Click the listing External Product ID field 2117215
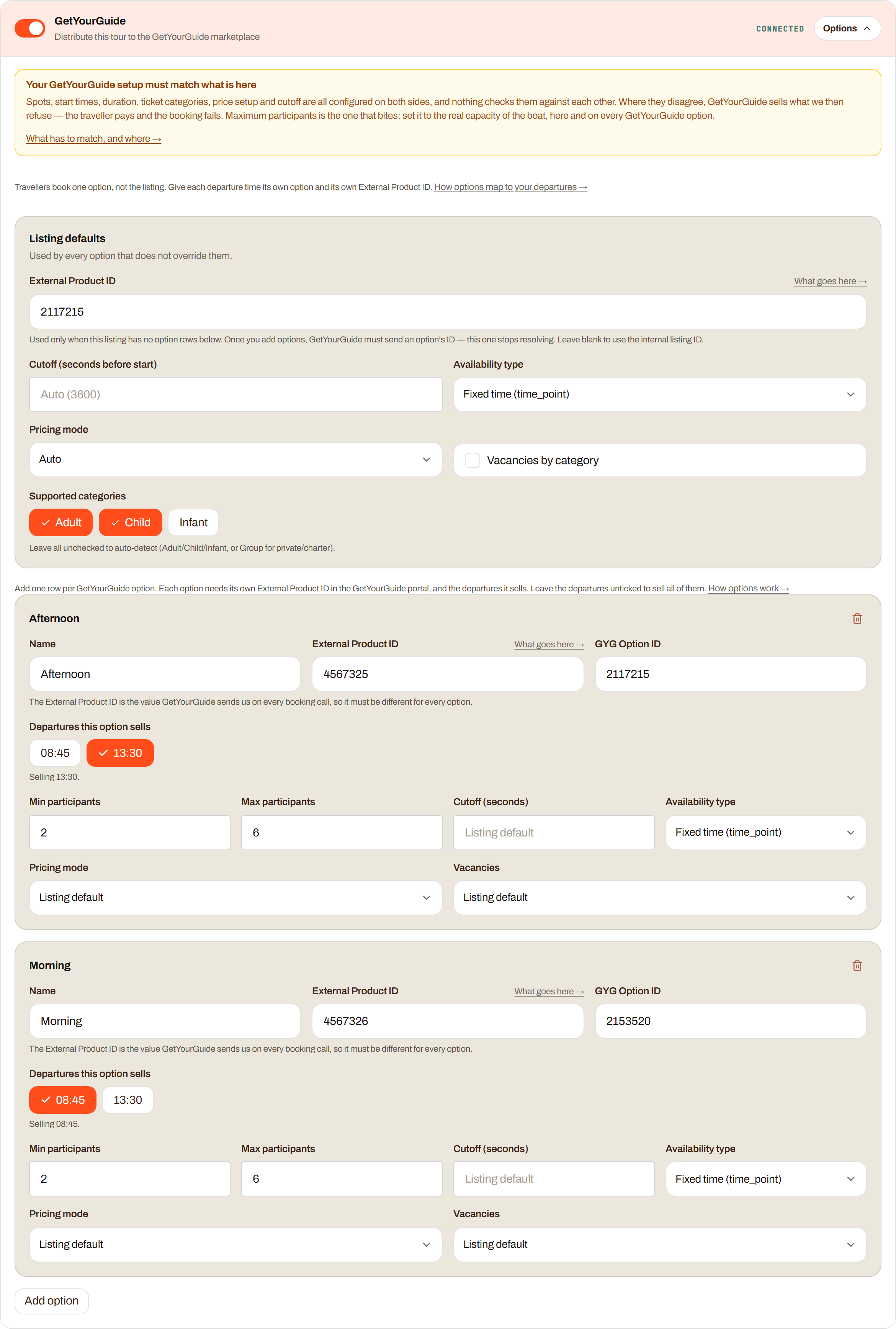 448,311
